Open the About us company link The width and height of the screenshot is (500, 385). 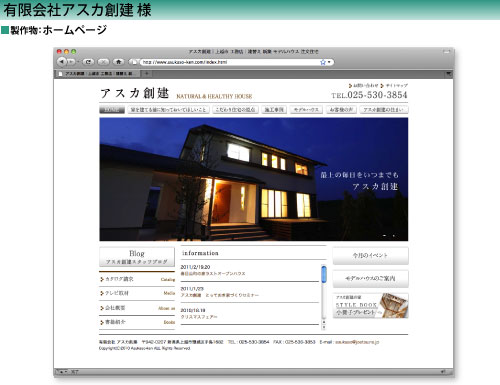click(137, 308)
